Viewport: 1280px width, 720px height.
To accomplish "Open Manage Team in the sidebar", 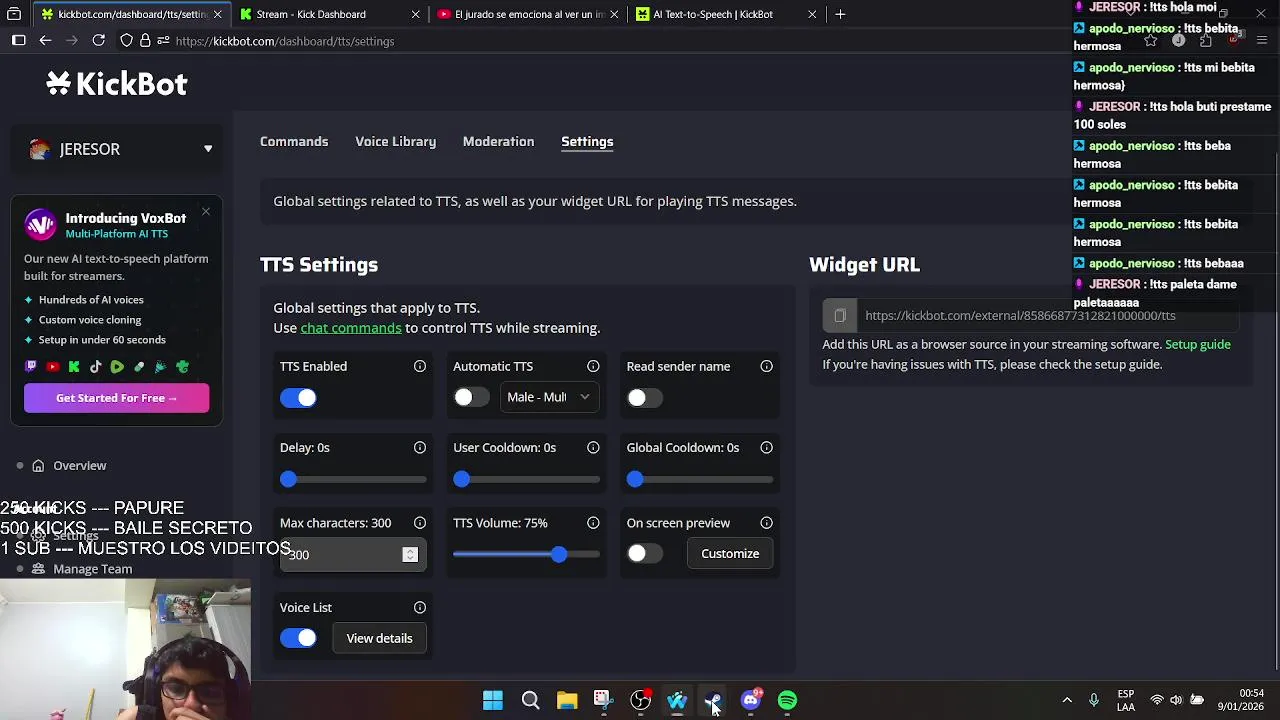I will tap(92, 569).
